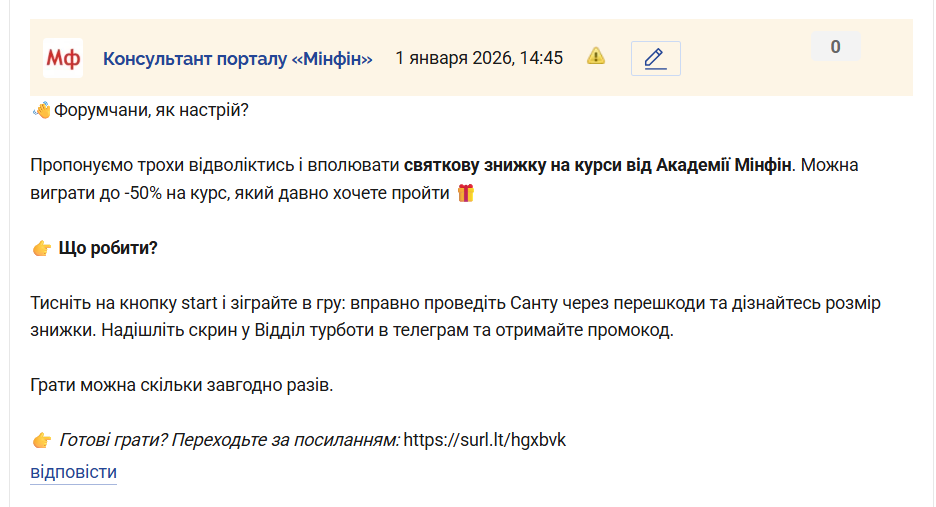Image resolution: width=936 pixels, height=507 pixels.
Task: Click italic text Готові грати? Переходьте за посиланням
Action: (x=229, y=440)
